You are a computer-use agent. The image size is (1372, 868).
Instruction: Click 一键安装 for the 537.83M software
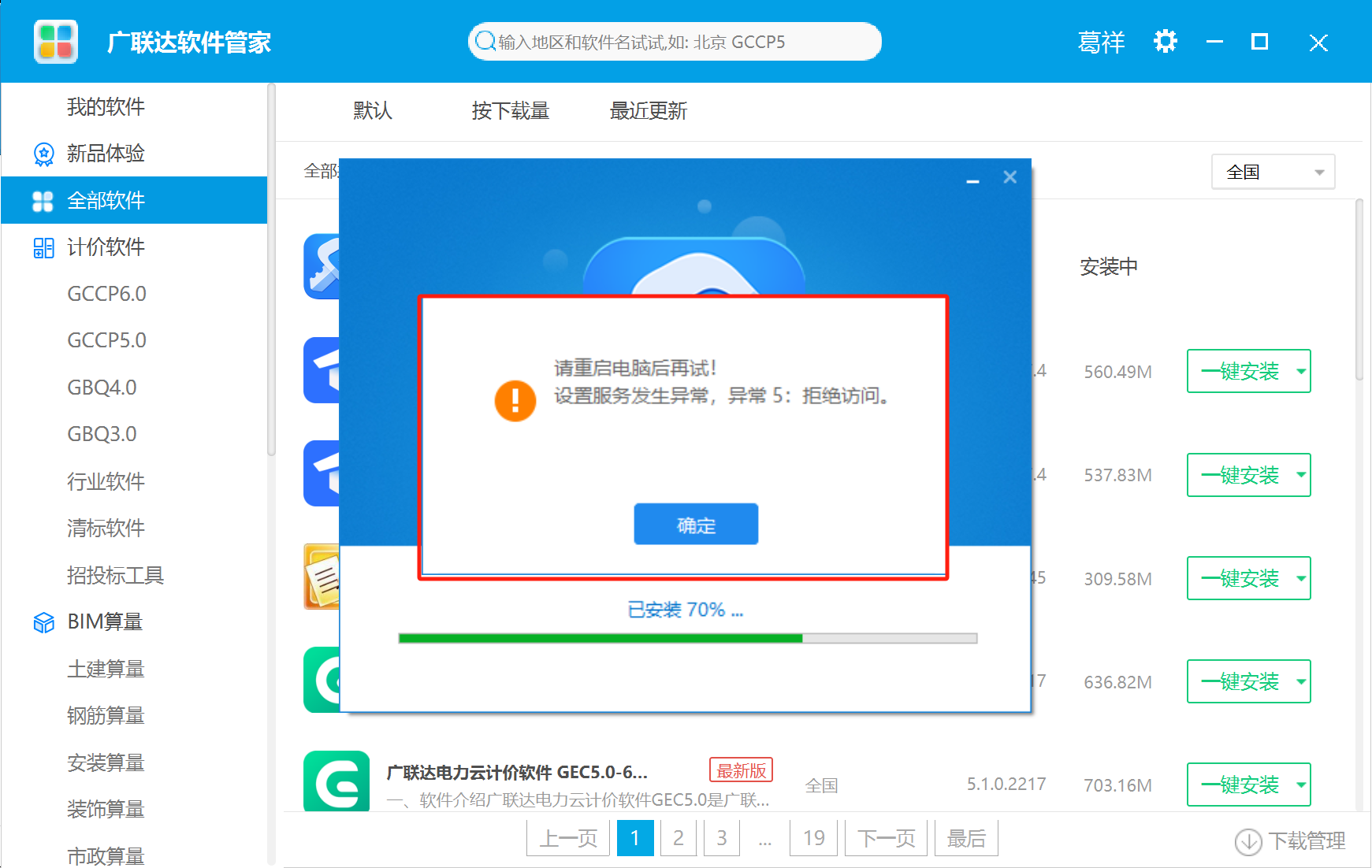1240,475
